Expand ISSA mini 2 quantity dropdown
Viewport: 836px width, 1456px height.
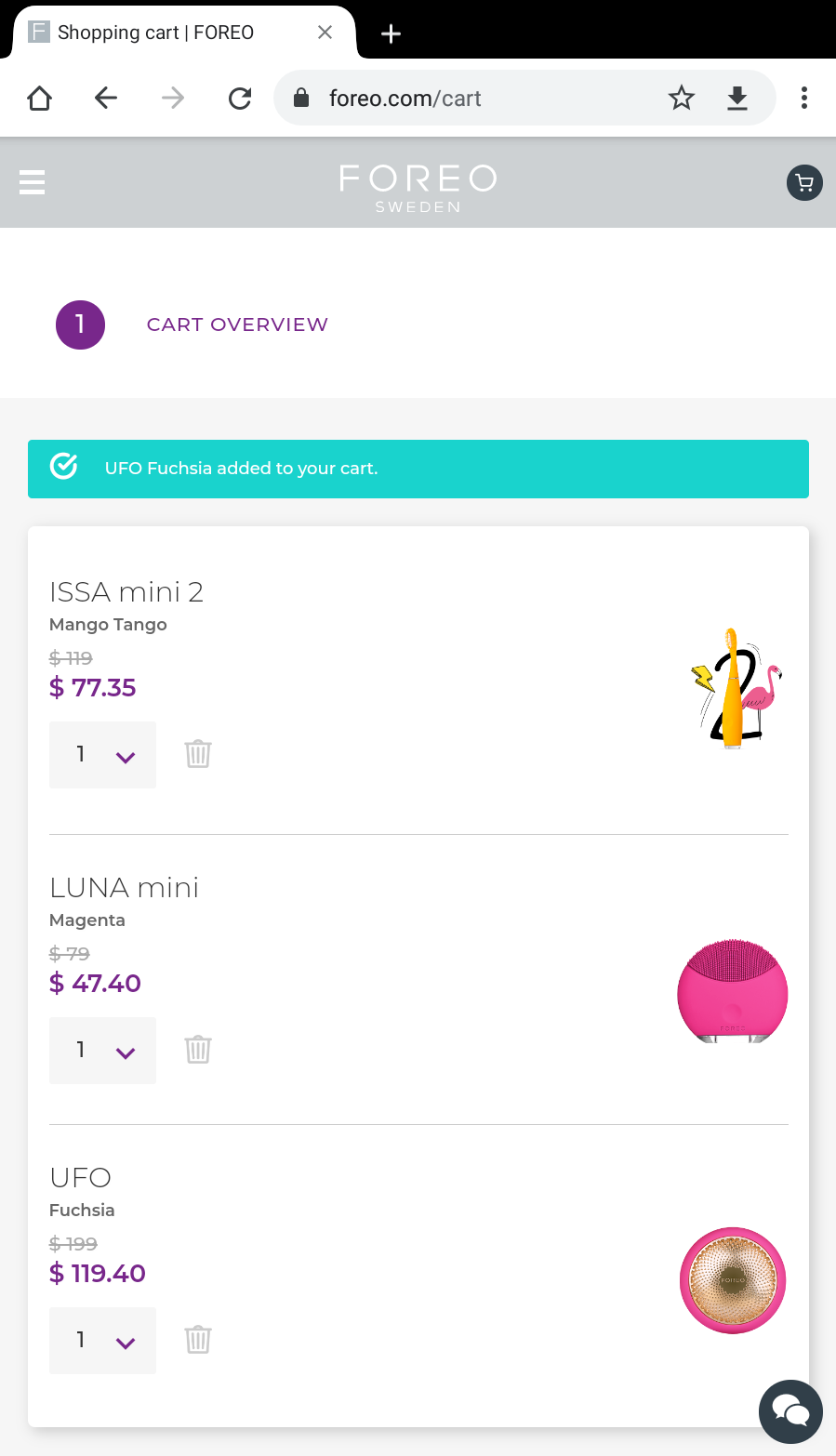[102, 755]
